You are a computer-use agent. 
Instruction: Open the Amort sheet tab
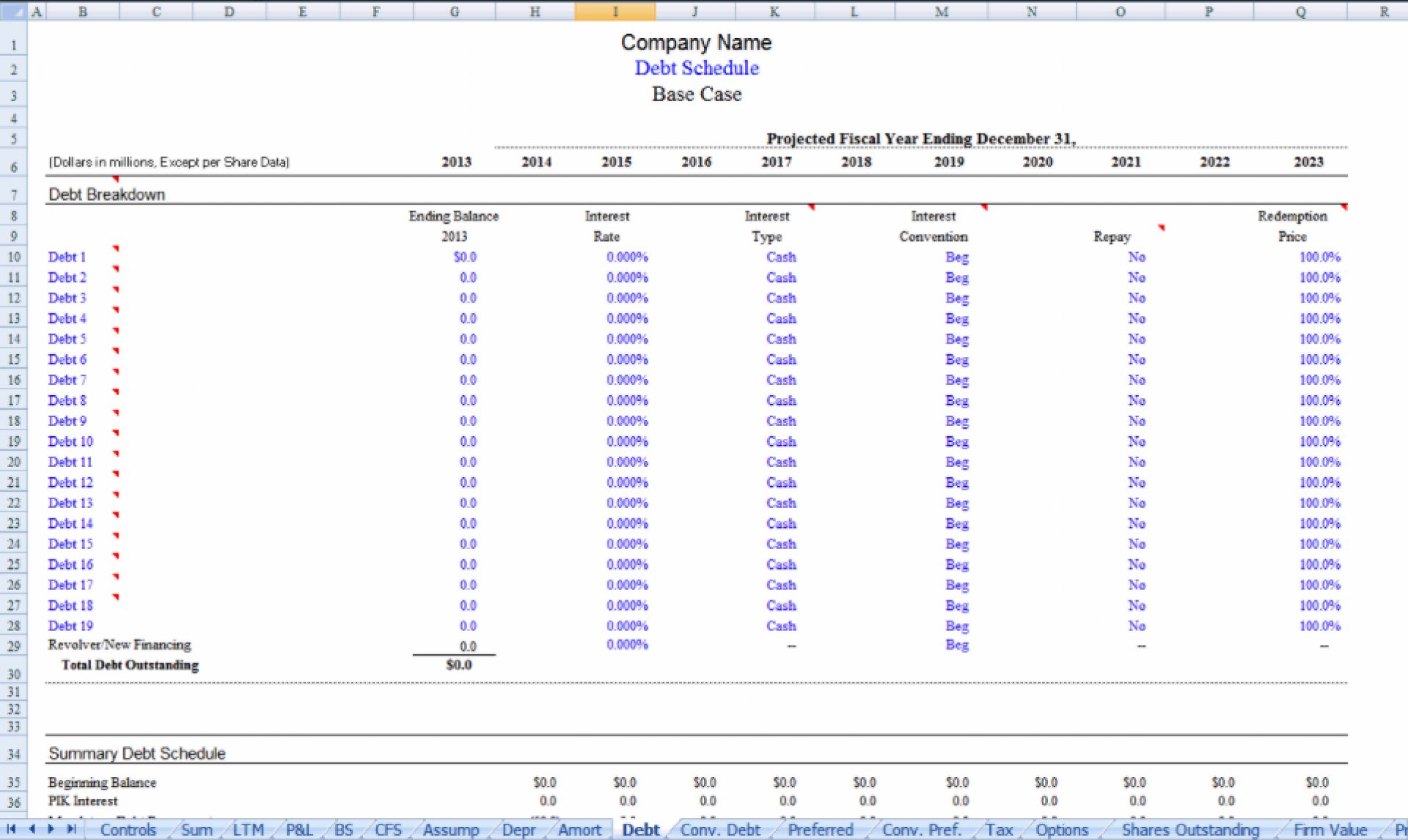[x=579, y=830]
